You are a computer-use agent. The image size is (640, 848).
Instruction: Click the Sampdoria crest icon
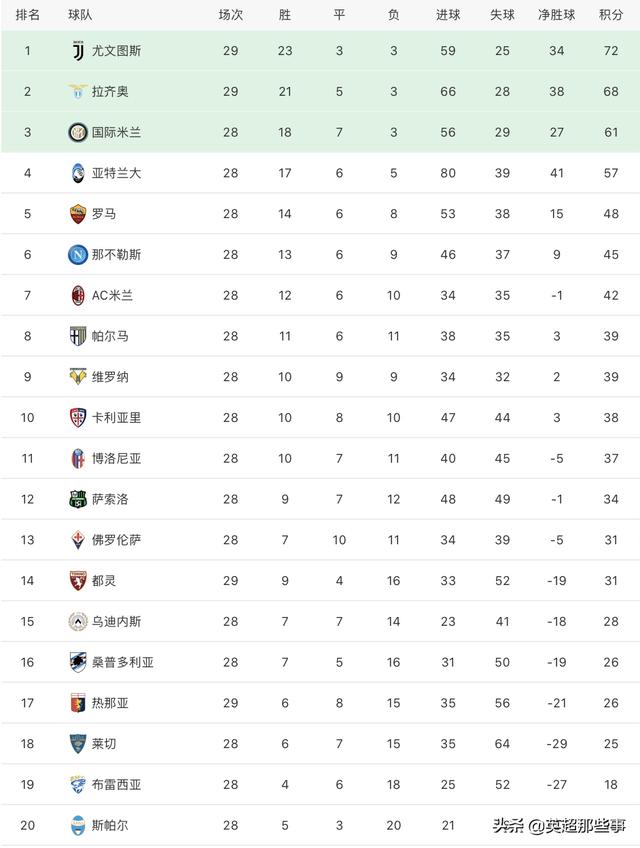click(78, 662)
